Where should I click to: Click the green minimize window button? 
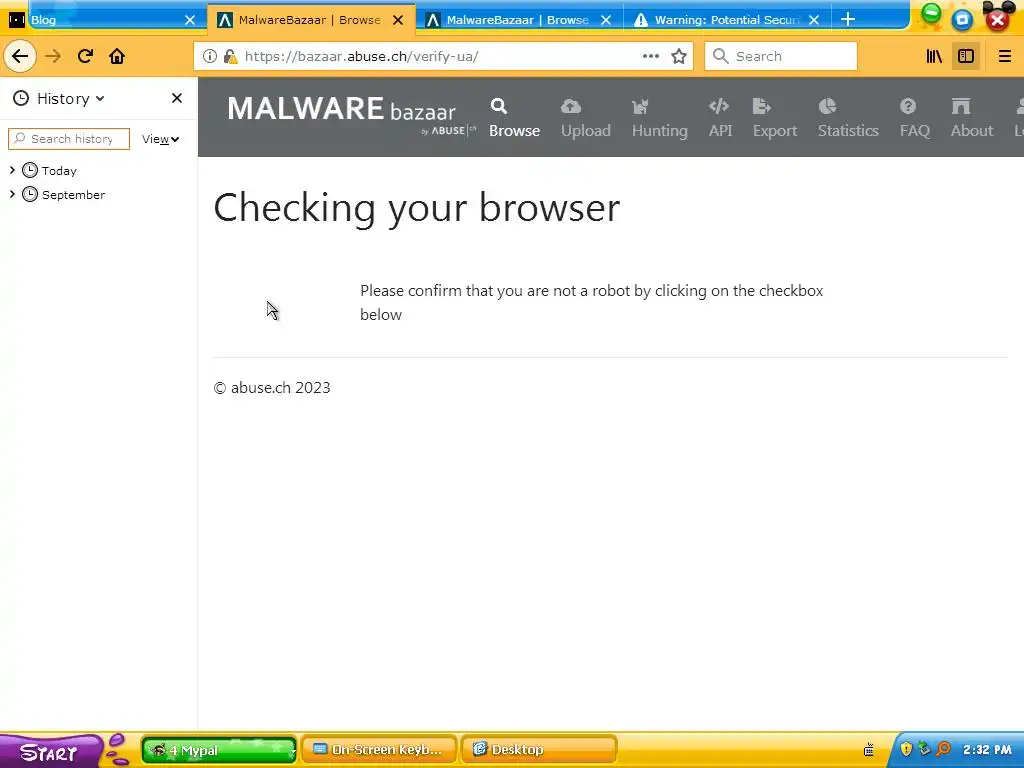point(931,14)
